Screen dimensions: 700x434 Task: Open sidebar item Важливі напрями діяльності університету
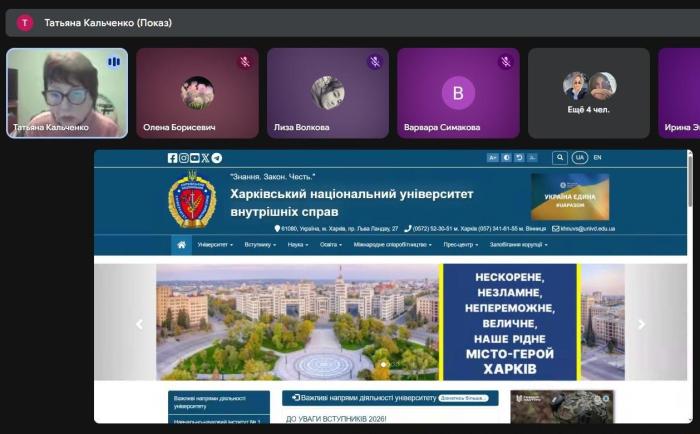pyautogui.click(x=219, y=402)
